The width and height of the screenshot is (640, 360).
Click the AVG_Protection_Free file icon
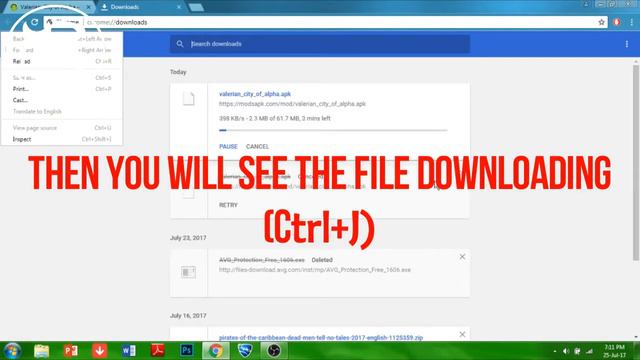pyautogui.click(x=188, y=272)
